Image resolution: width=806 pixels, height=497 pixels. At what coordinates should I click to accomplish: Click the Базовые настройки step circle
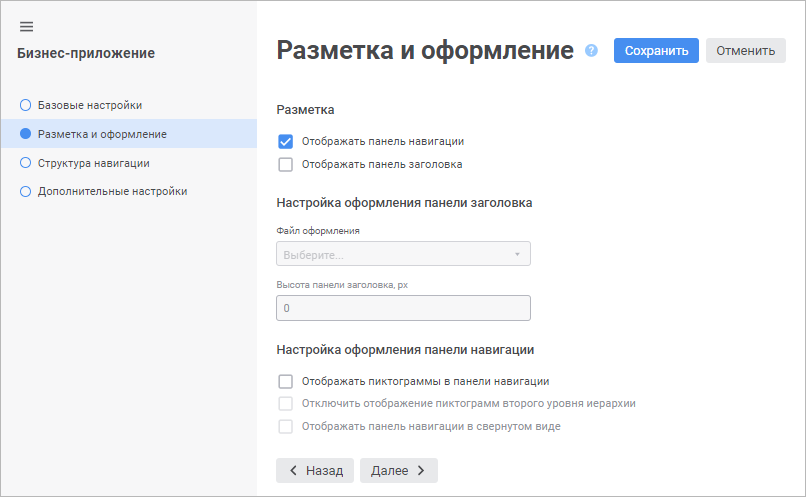[26, 105]
